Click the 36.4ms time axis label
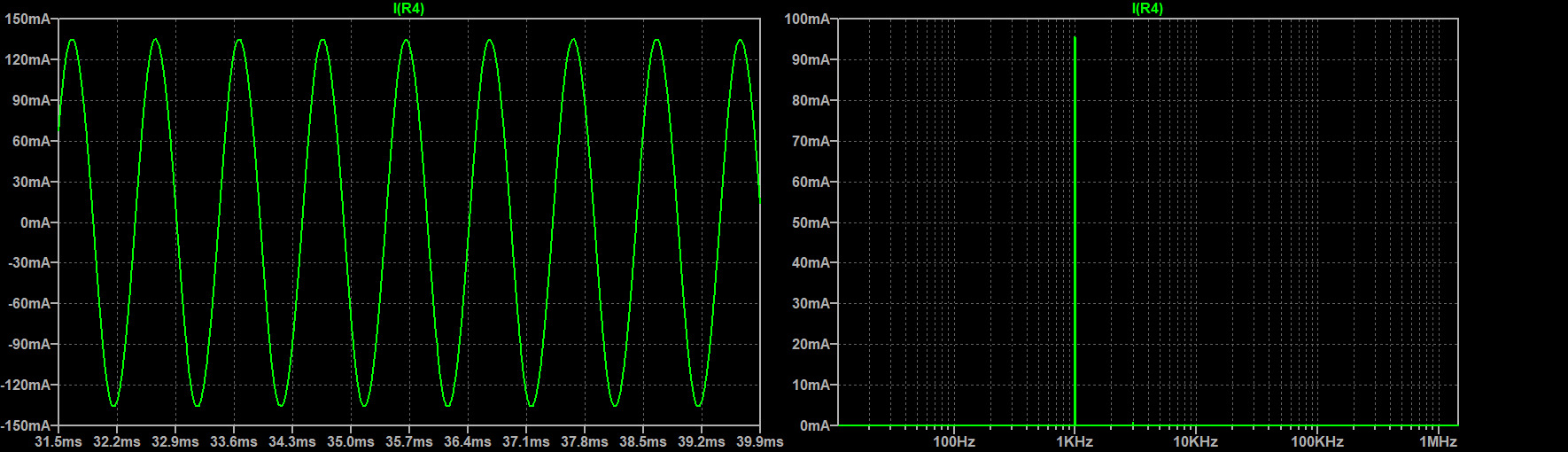 (468, 441)
